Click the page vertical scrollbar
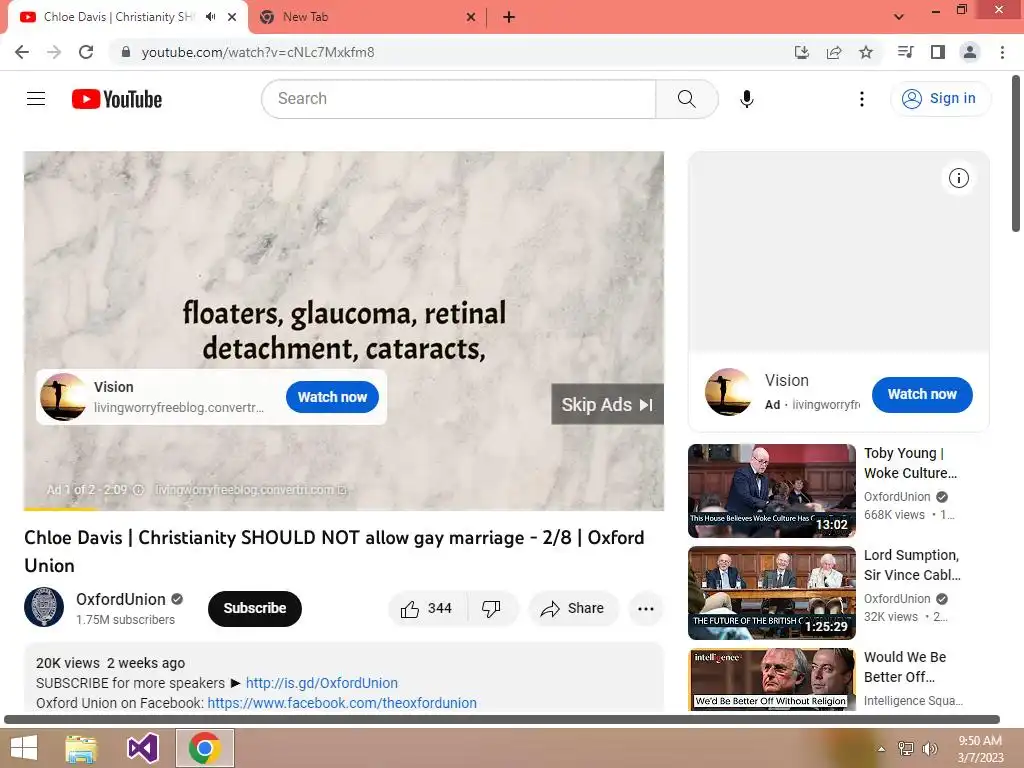The image size is (1024, 768). tap(1016, 153)
